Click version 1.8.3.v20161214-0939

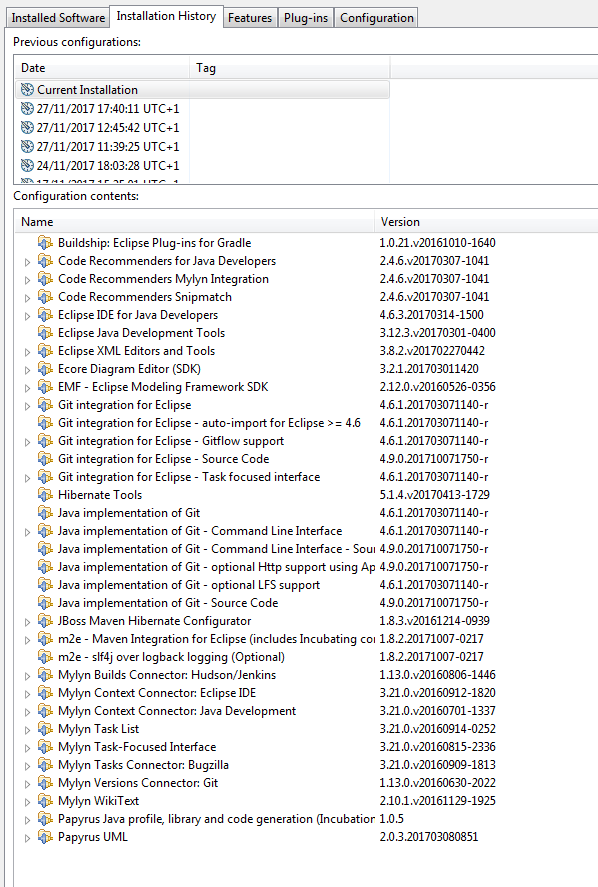434,621
